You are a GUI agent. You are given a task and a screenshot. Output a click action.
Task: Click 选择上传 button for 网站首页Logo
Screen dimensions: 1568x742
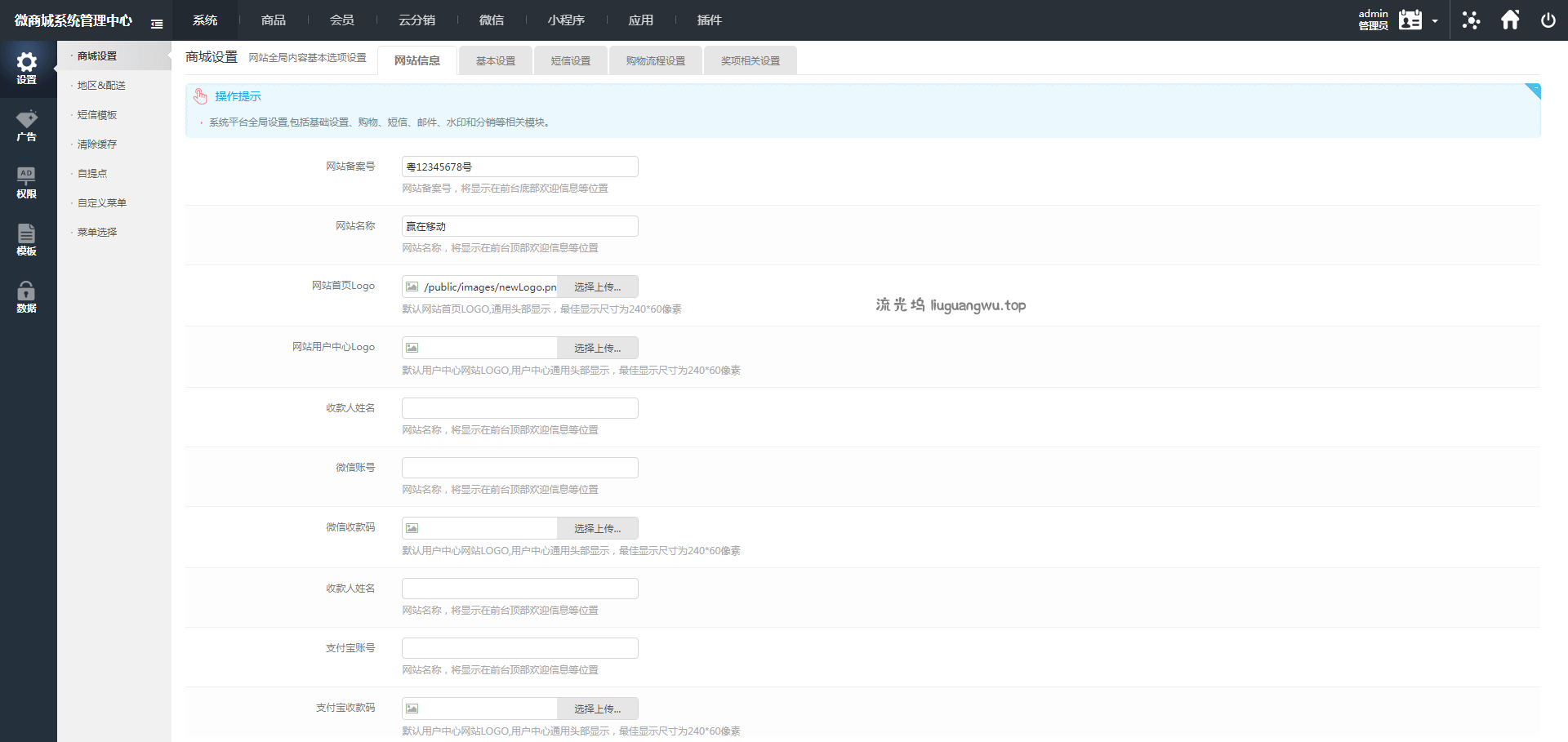click(597, 287)
